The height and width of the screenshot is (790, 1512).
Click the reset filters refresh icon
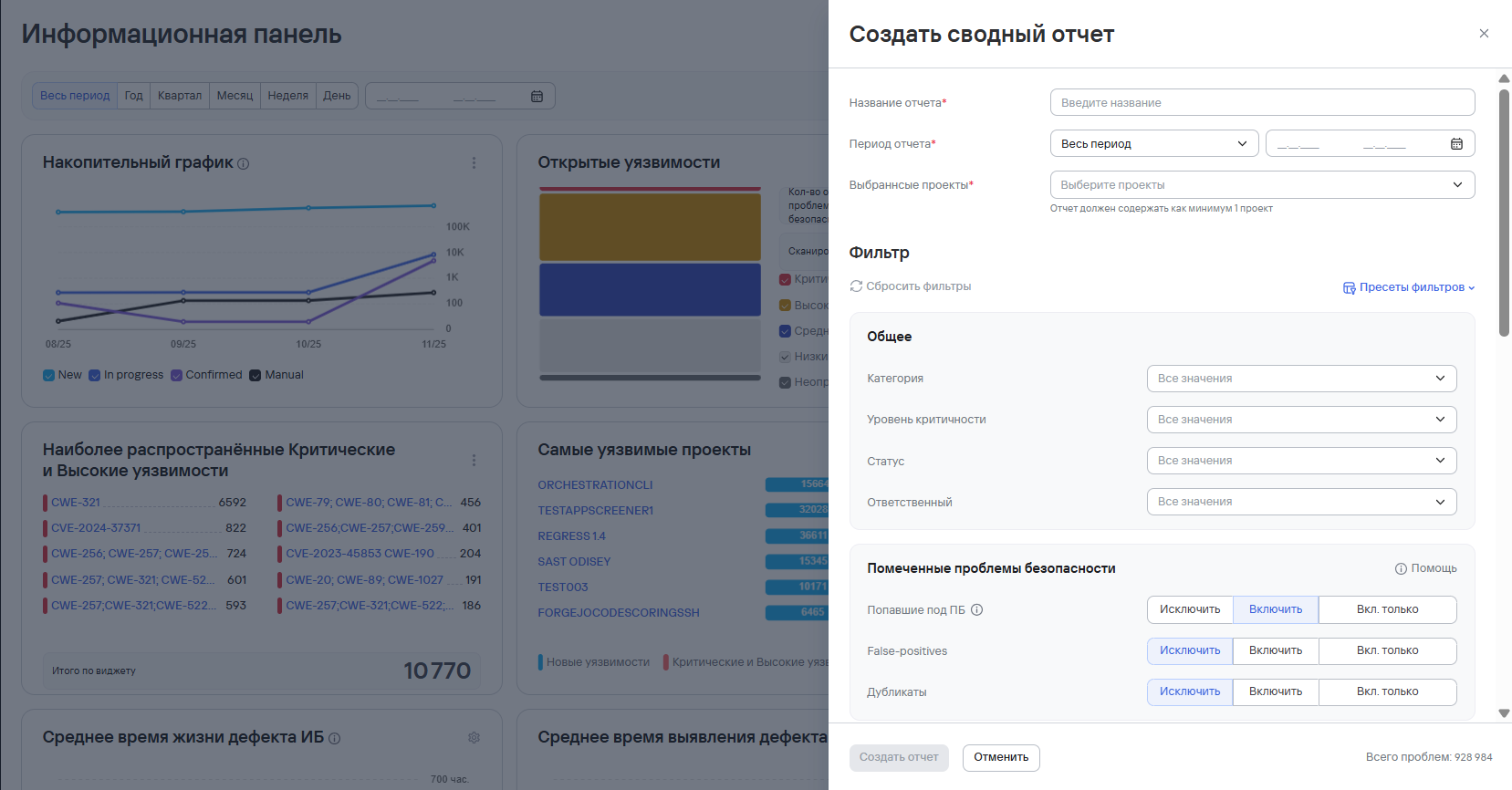(856, 286)
